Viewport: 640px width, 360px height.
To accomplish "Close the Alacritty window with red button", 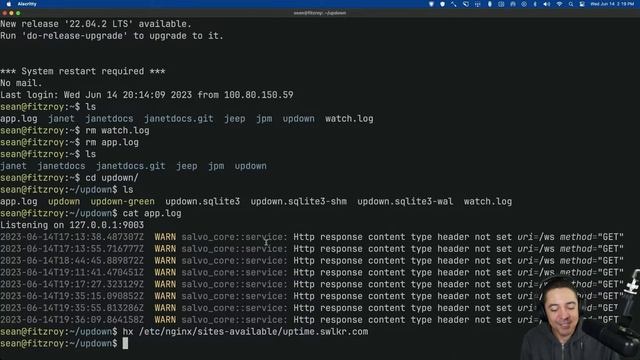I will [4, 13].
